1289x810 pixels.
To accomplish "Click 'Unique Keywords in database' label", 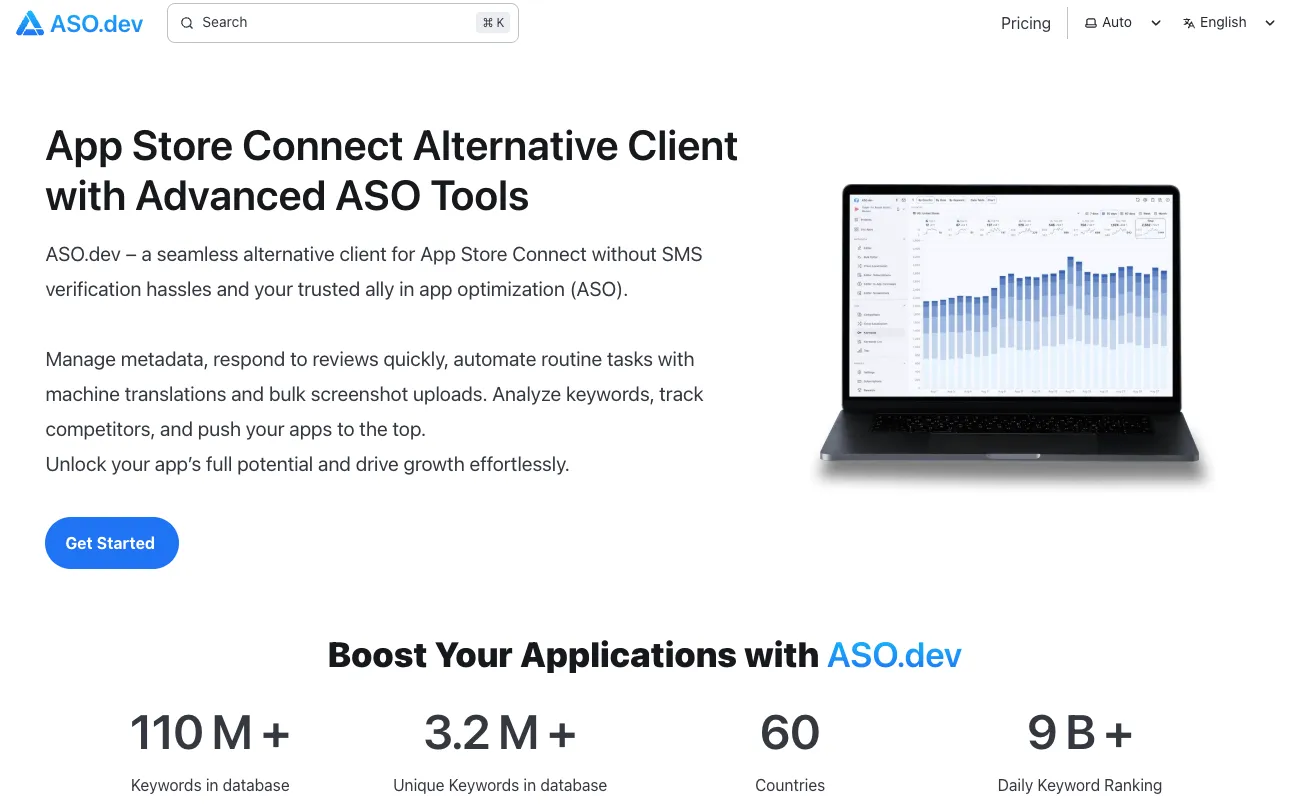I will [500, 785].
